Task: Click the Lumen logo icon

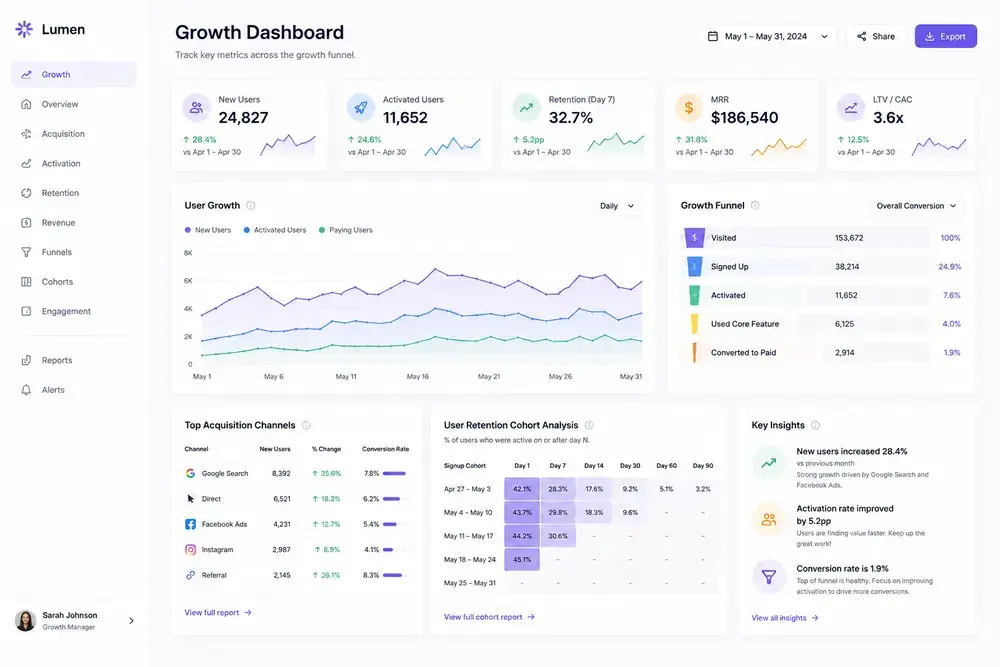Action: pyautogui.click(x=24, y=29)
